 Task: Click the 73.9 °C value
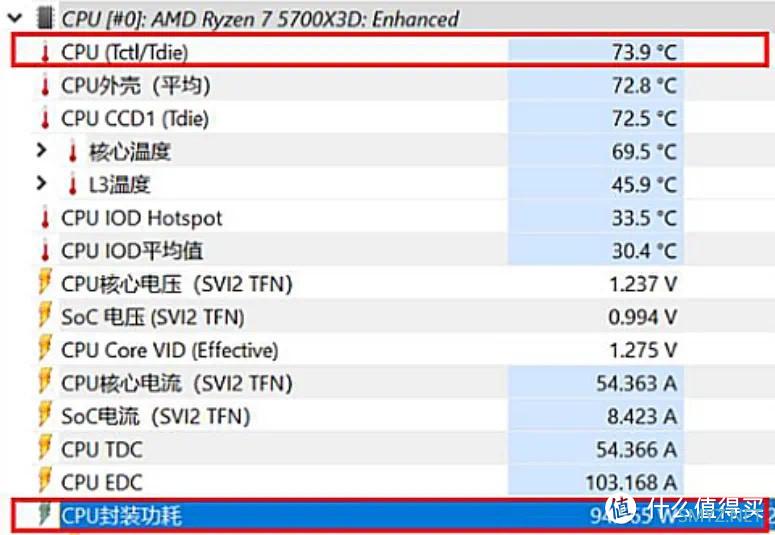[x=644, y=52]
